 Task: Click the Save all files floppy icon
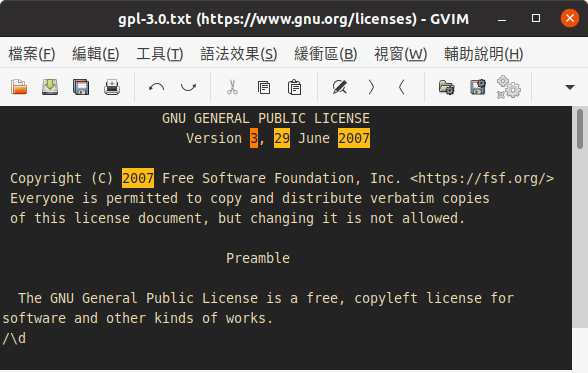pyautogui.click(x=81, y=87)
